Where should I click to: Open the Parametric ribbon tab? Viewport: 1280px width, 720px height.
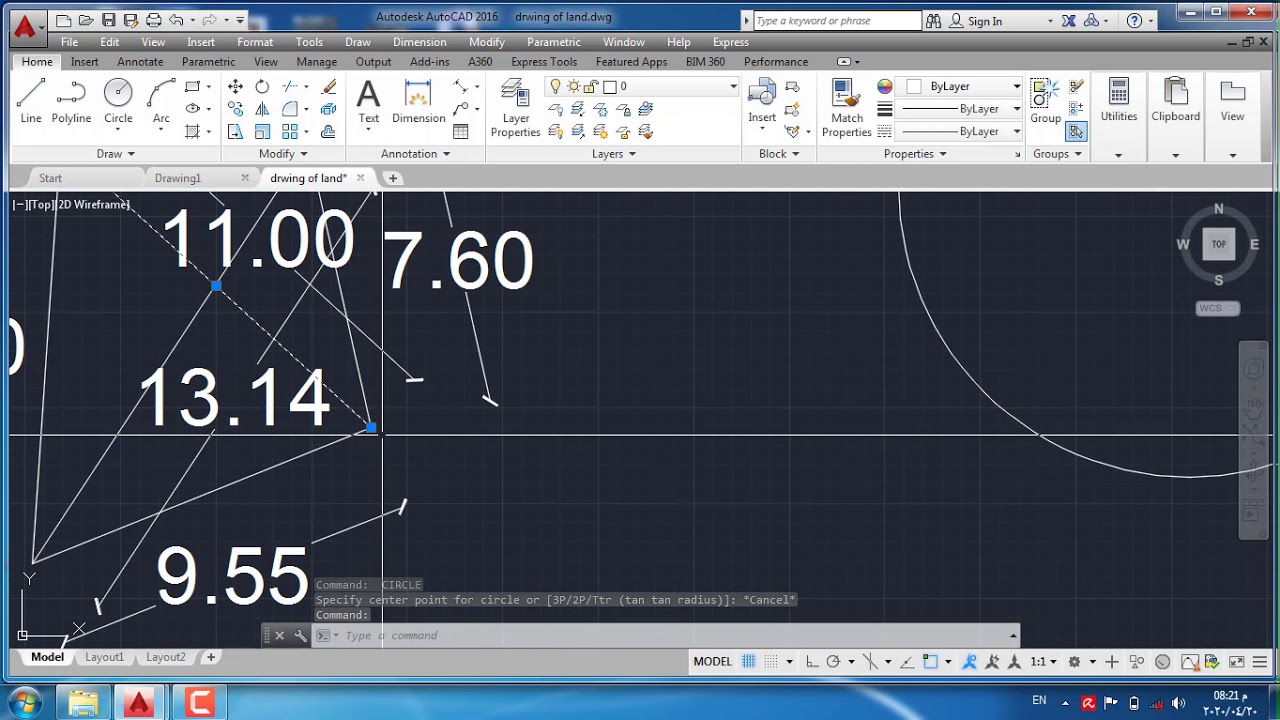click(x=208, y=62)
